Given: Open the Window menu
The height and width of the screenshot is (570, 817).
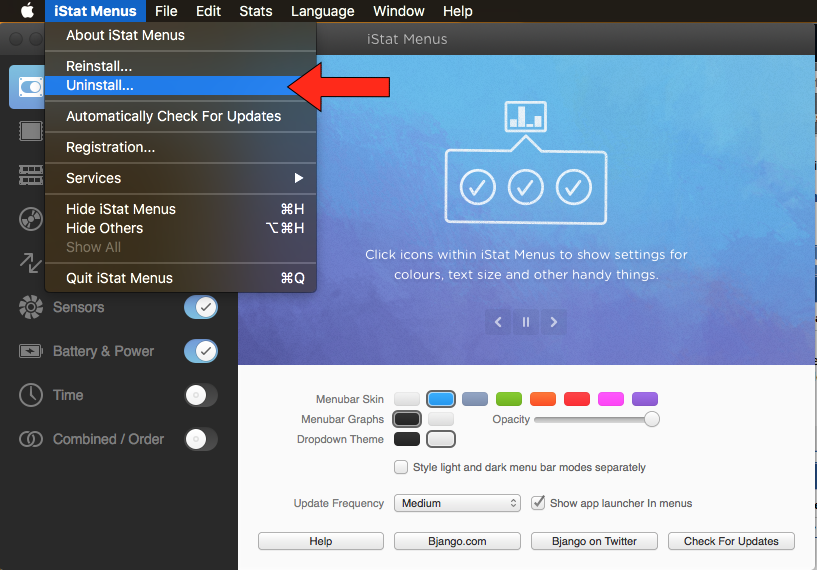Looking at the screenshot, I should click(399, 11).
